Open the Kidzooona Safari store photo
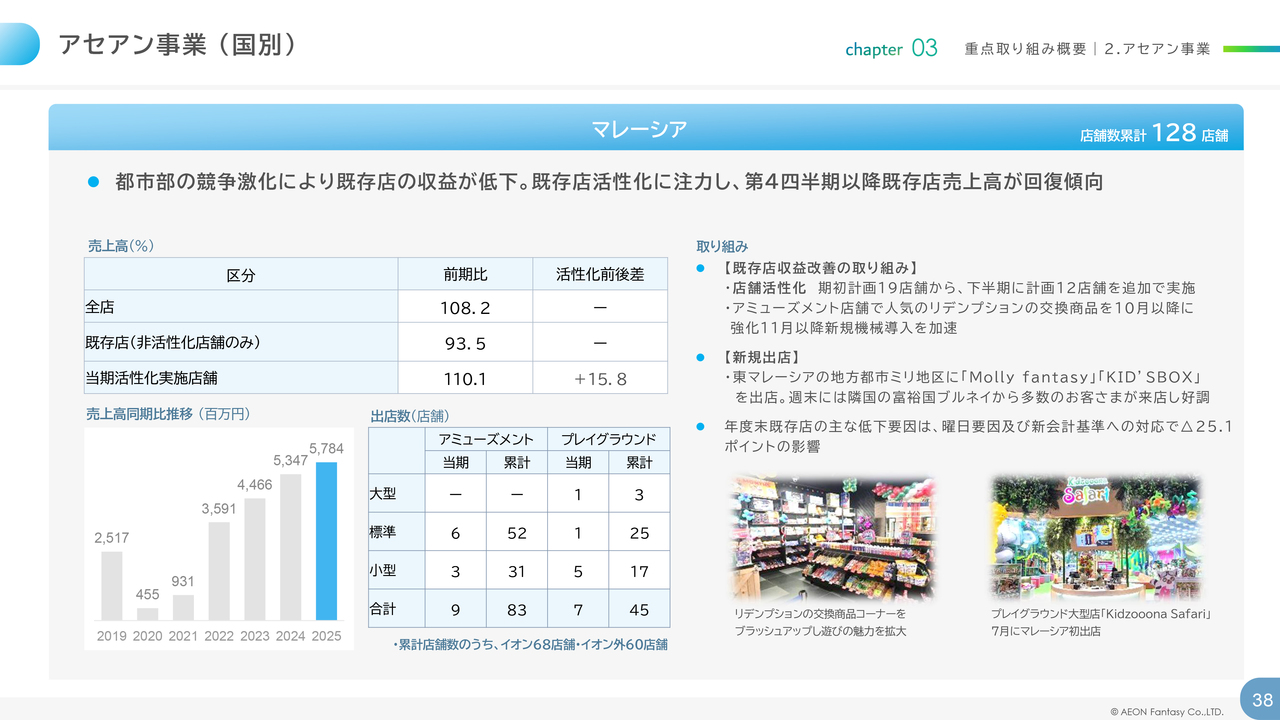Viewport: 1280px width, 720px height. [1096, 537]
